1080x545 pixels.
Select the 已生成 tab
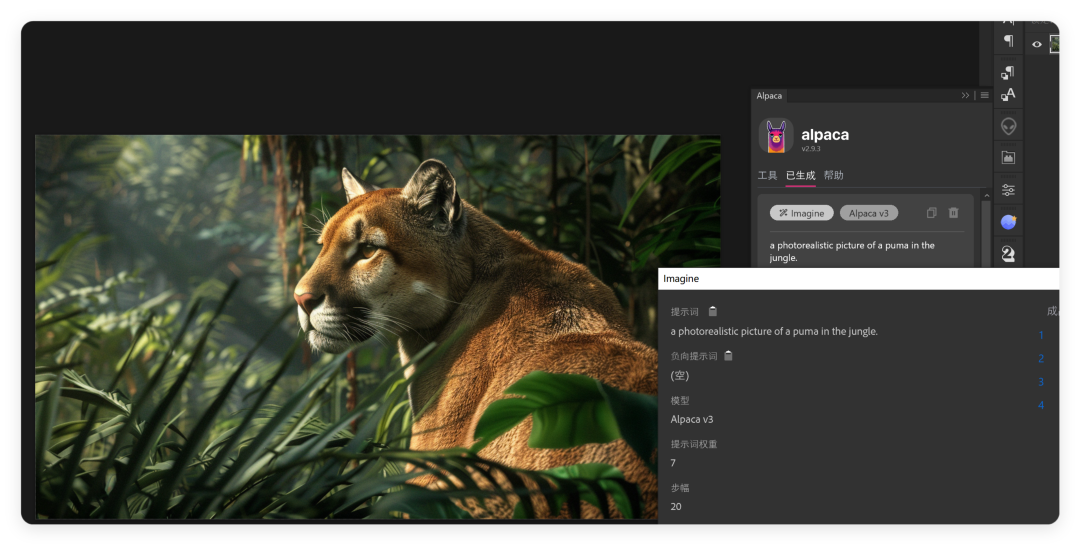800,176
